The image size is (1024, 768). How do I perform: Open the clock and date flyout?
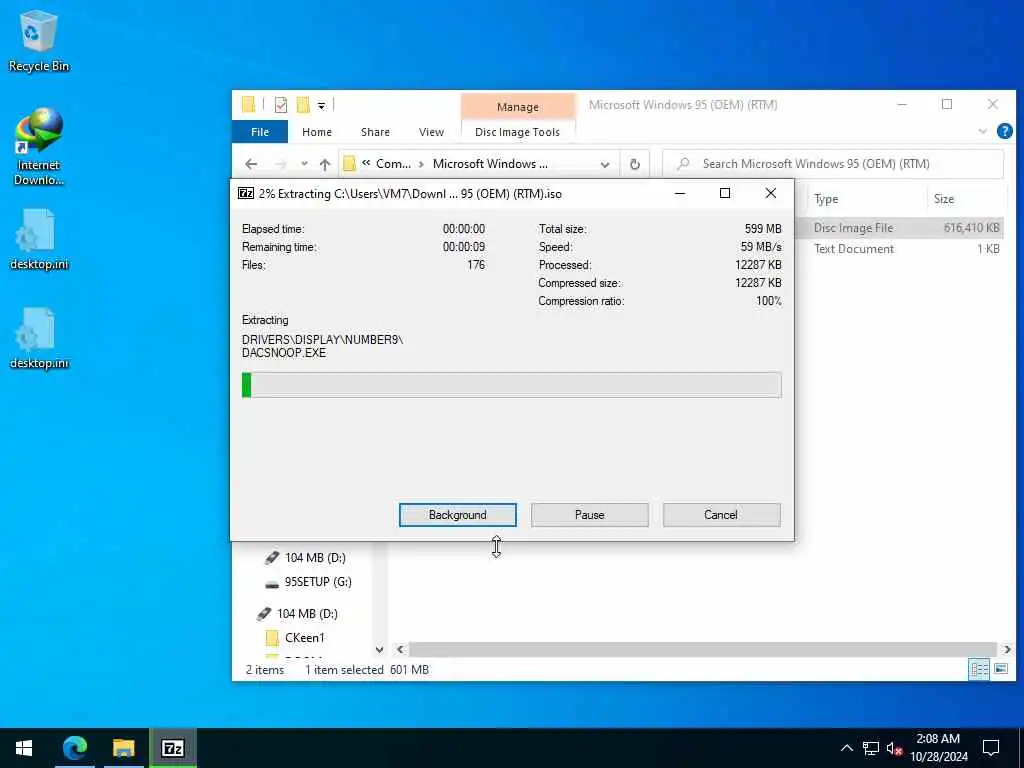coord(938,748)
